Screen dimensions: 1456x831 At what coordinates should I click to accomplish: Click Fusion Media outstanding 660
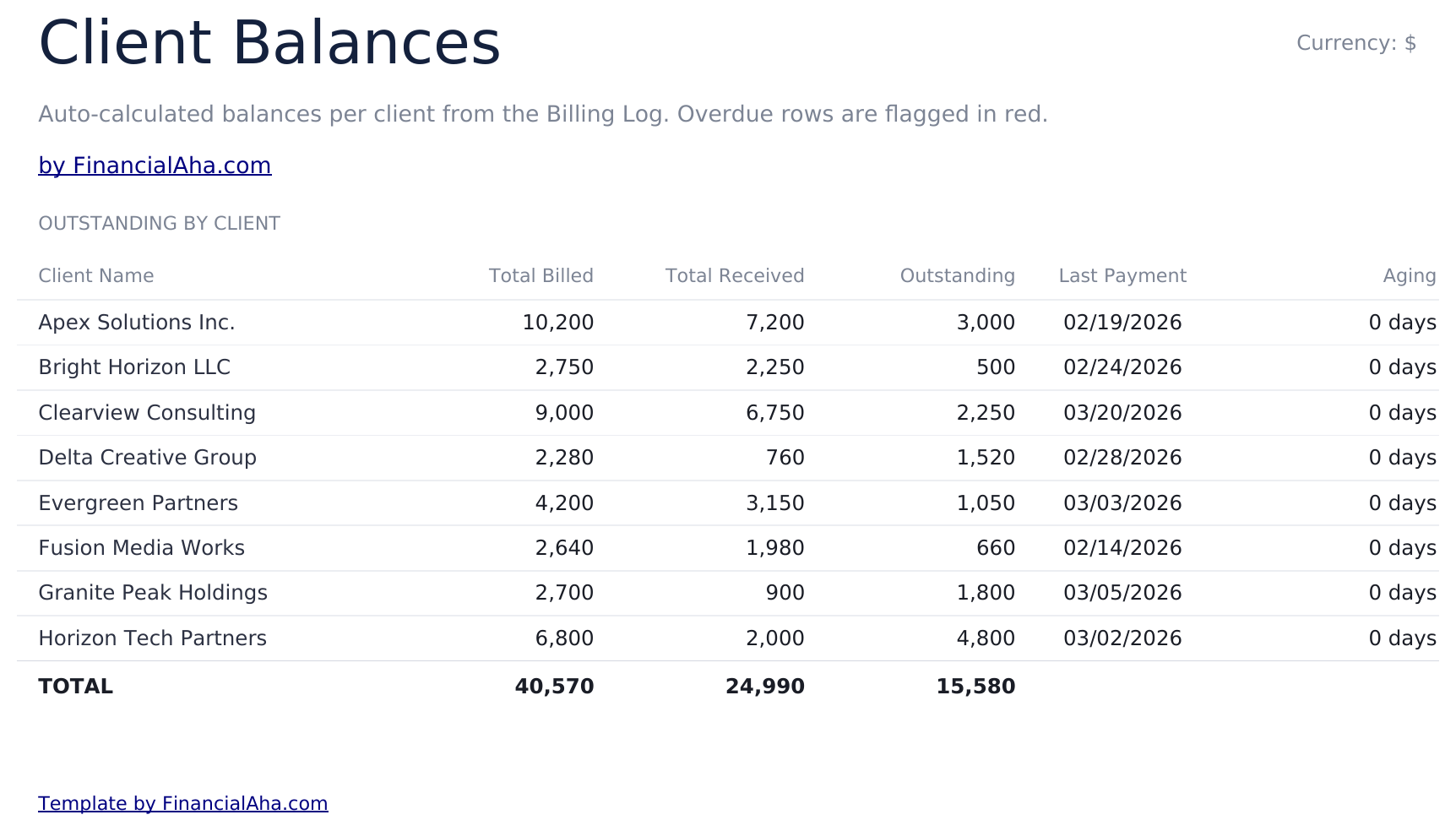pyautogui.click(x=996, y=548)
